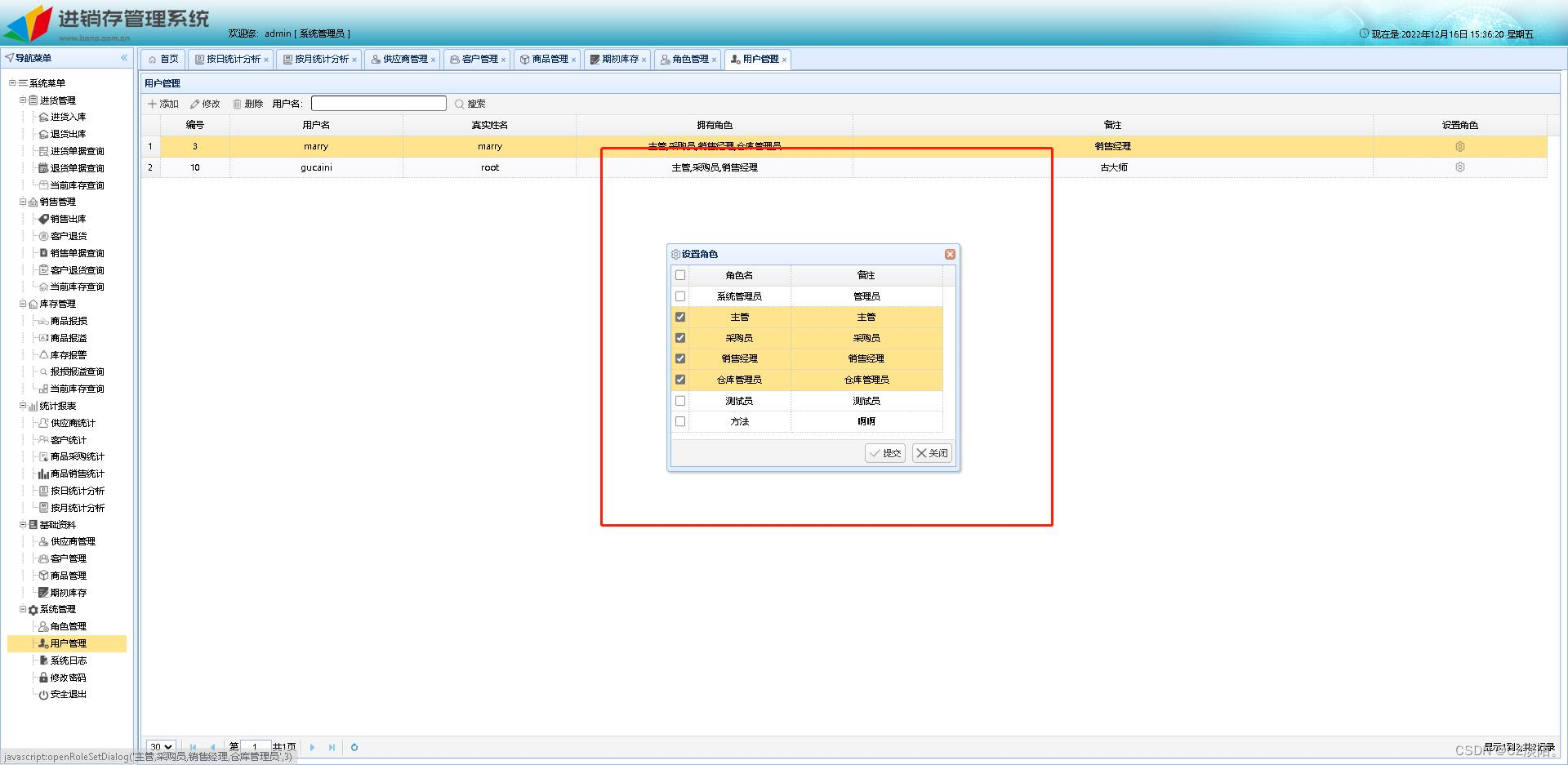The height and width of the screenshot is (765, 1568).
Task: Open 进货入库 in the sidebar
Action: pyautogui.click(x=68, y=117)
